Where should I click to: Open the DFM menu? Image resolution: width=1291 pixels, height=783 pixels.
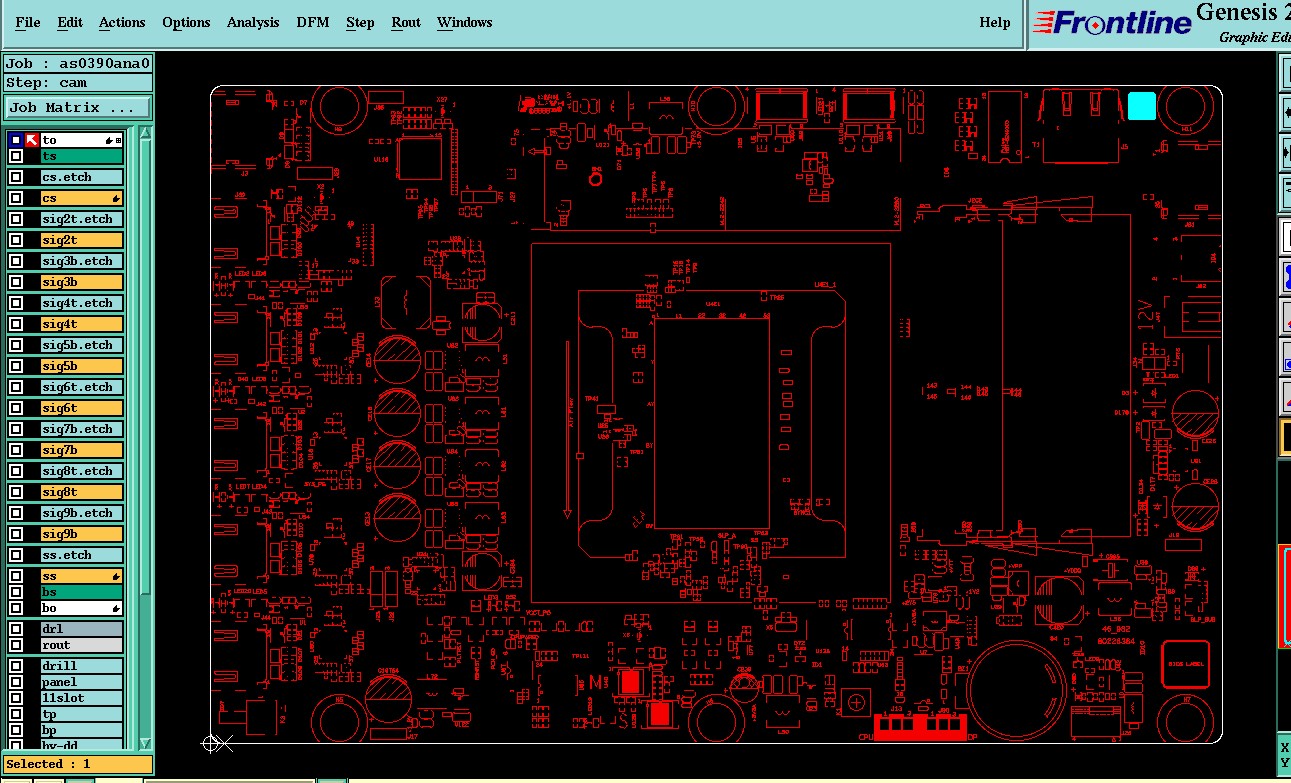point(312,22)
